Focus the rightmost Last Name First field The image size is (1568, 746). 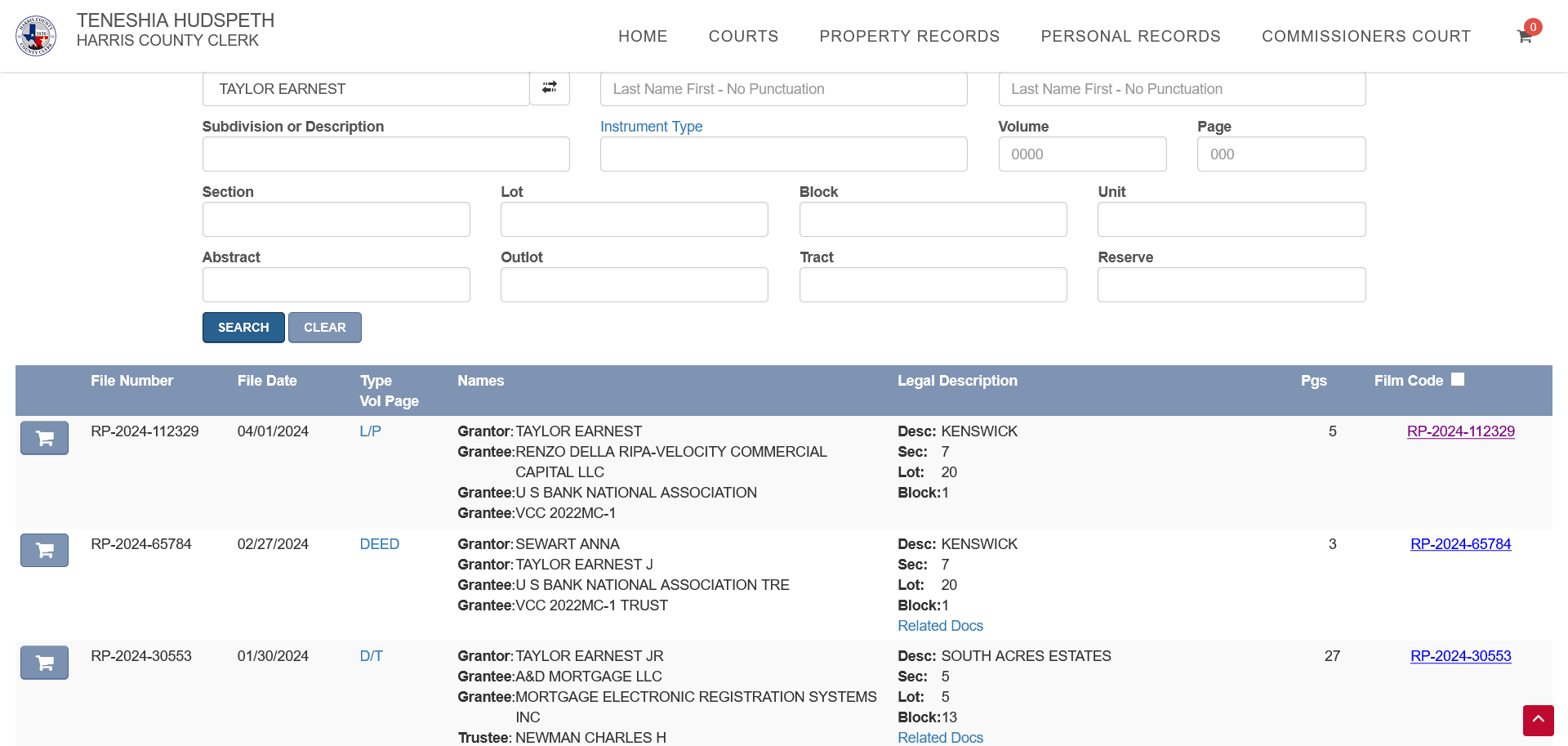1182,89
